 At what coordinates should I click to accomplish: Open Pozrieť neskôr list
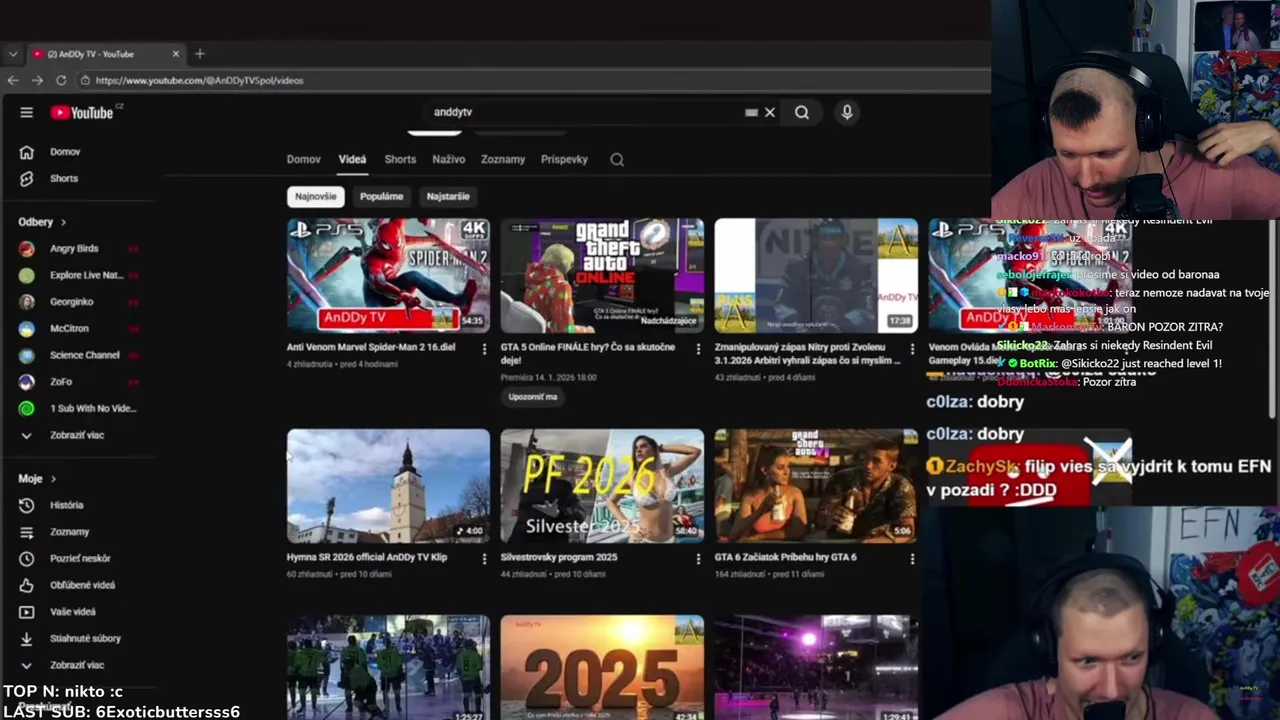[x=78, y=558]
